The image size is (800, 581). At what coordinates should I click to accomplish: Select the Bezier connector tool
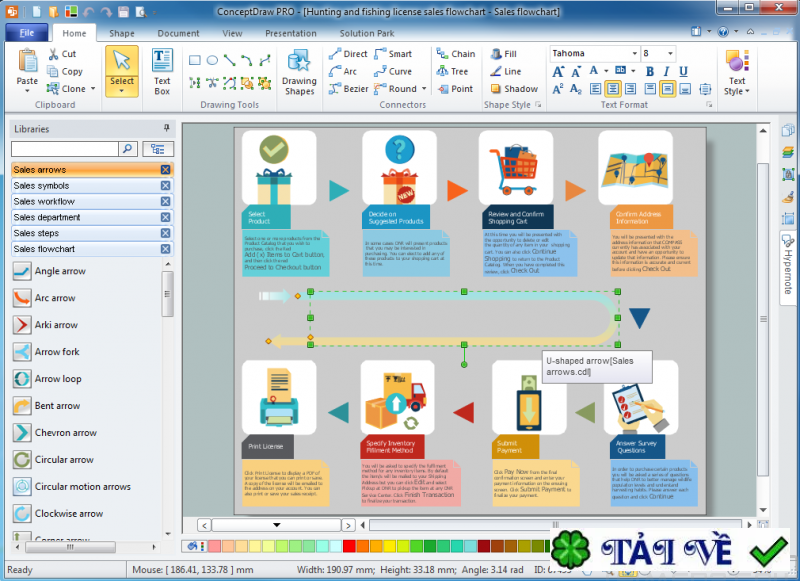(357, 89)
